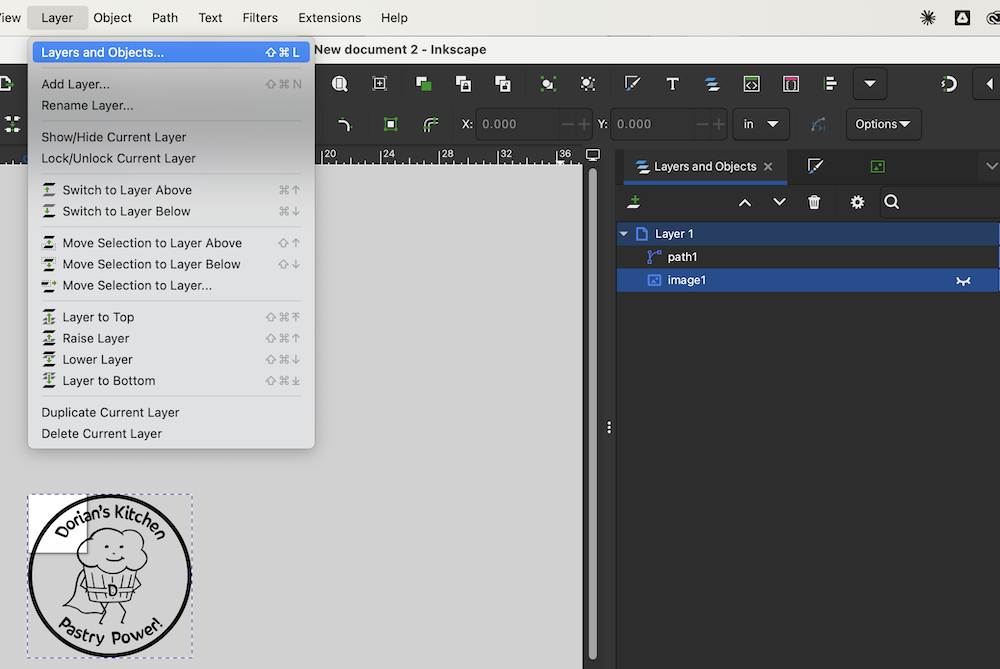This screenshot has height=669, width=1000.
Task: Open layers panel settings gear
Action: coord(857,202)
